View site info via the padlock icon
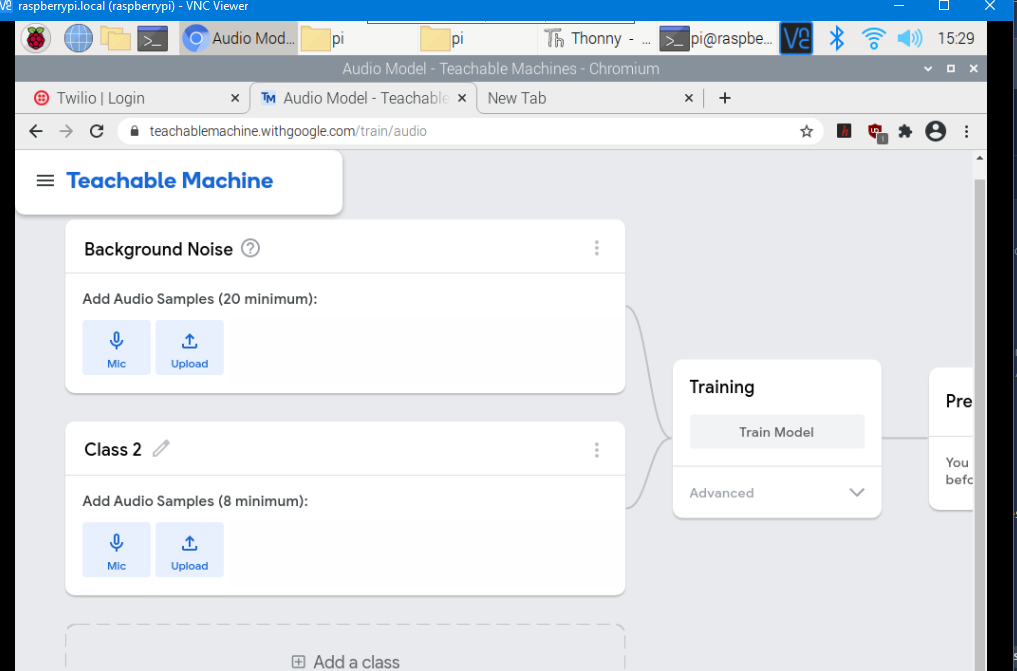The image size is (1017, 671). pos(134,132)
